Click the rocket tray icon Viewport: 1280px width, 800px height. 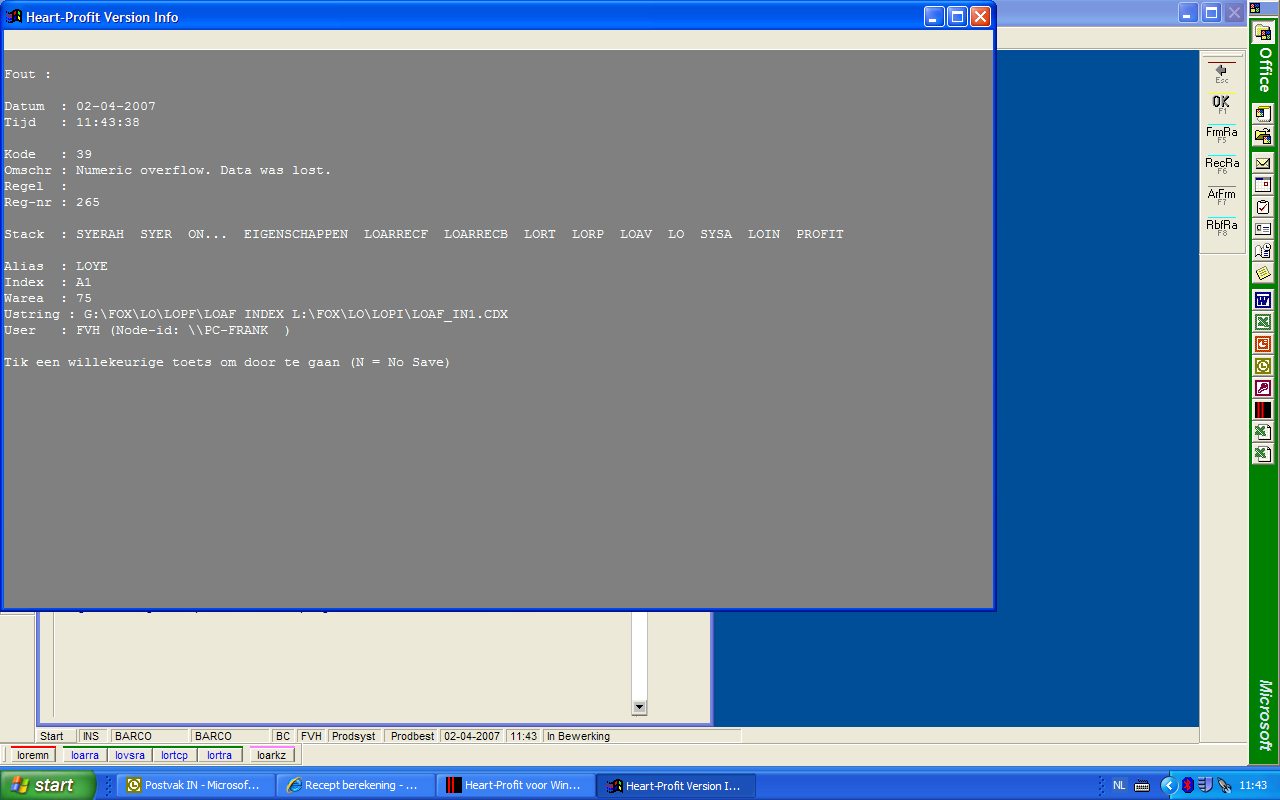[x=1223, y=786]
